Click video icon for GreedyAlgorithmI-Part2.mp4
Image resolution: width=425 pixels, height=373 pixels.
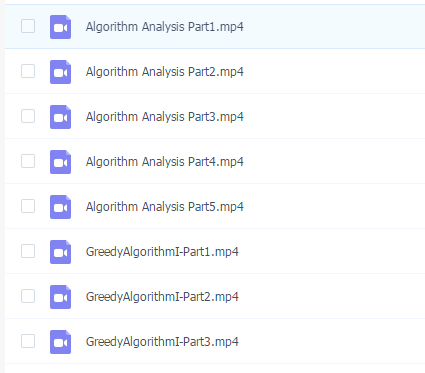coord(60,297)
